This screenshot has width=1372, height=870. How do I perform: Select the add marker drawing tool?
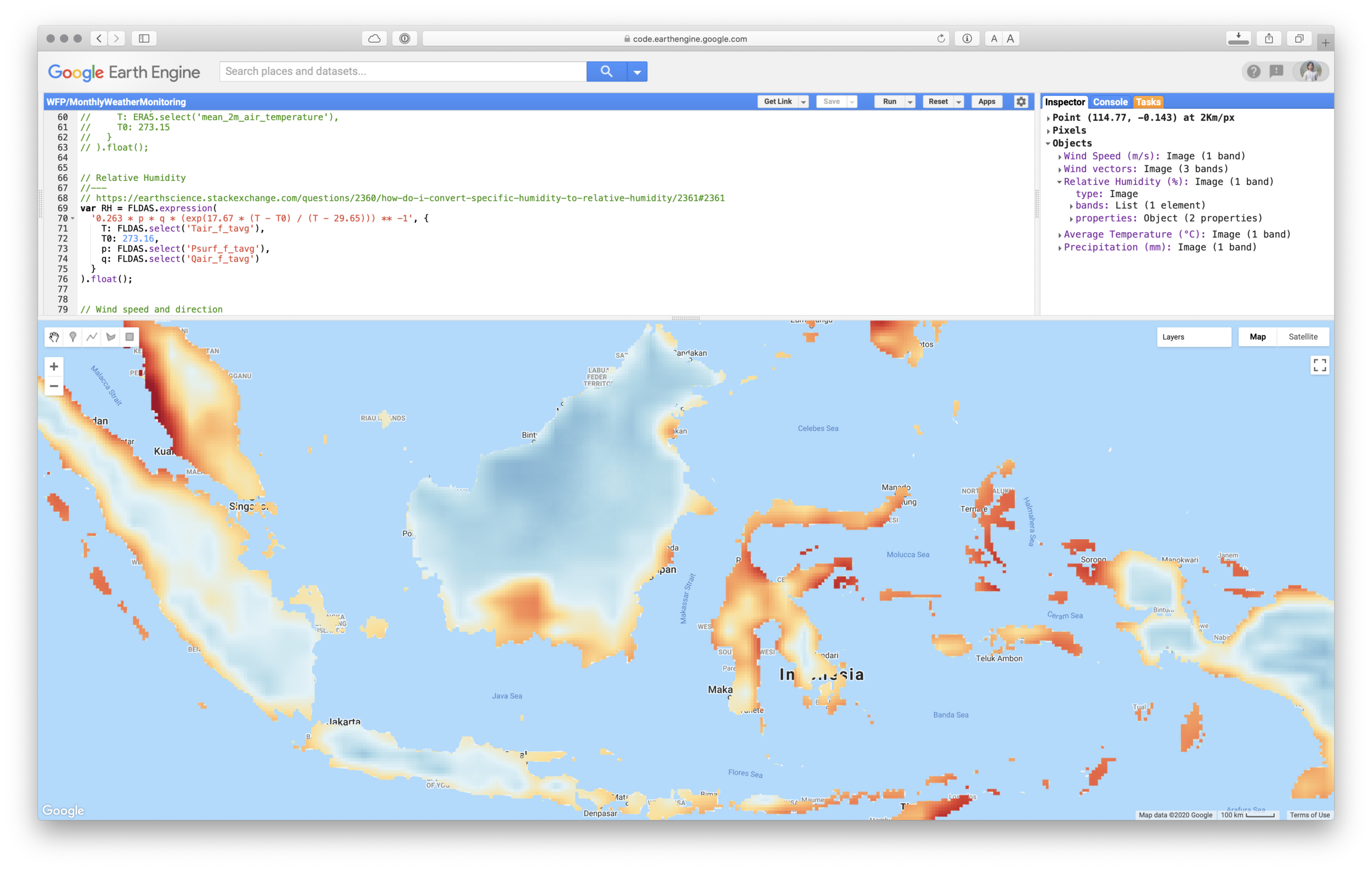(x=73, y=337)
